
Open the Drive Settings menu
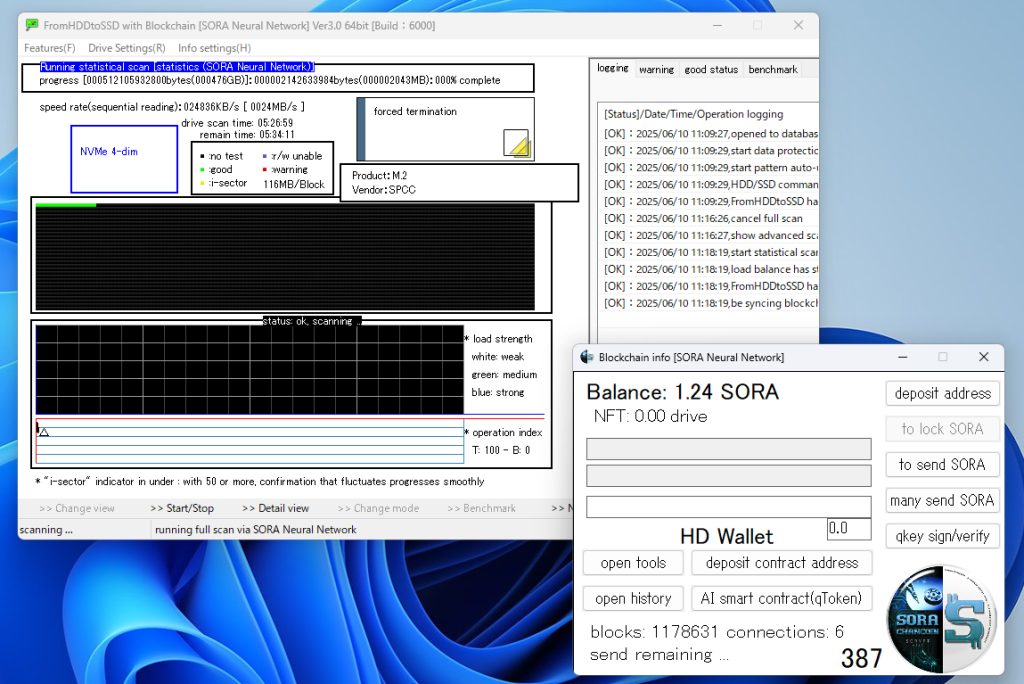[127, 48]
